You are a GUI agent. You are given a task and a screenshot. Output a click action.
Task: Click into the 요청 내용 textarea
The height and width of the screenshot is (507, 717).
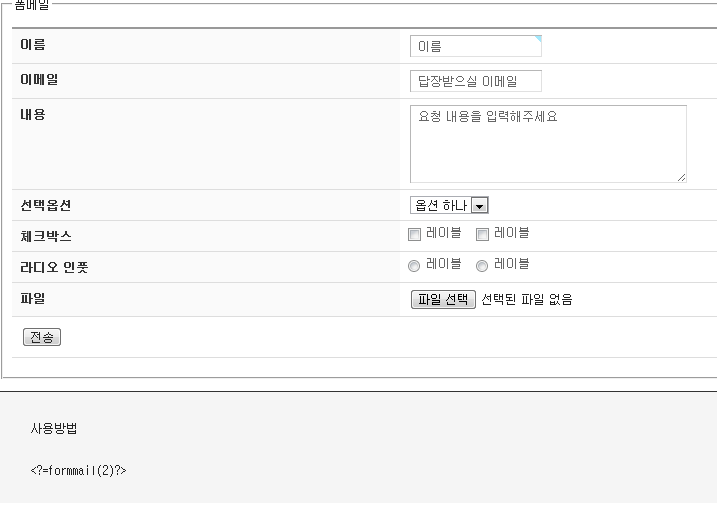548,143
